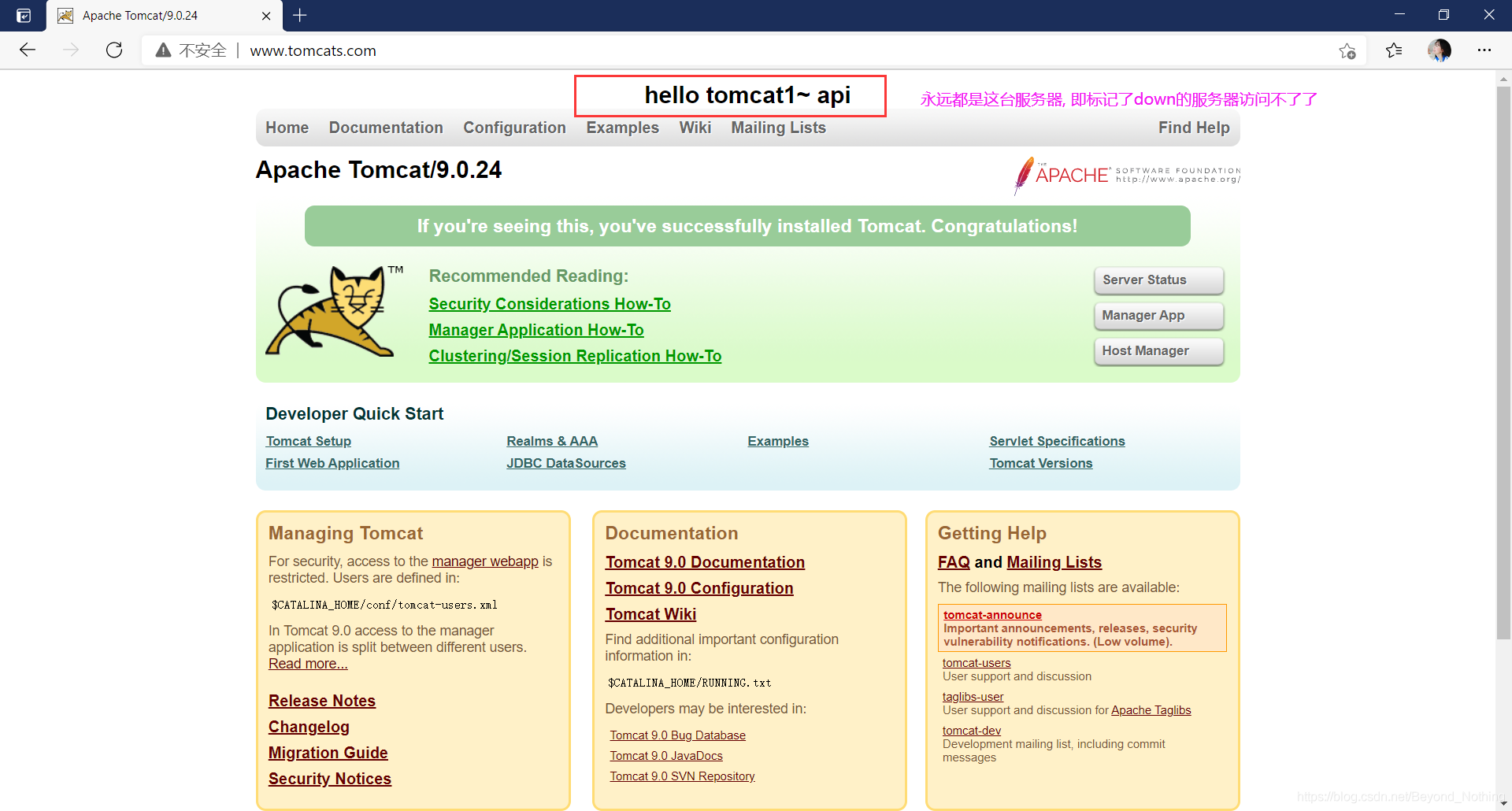
Task: Open Tomcat 9.0 Documentation link
Action: (x=705, y=562)
